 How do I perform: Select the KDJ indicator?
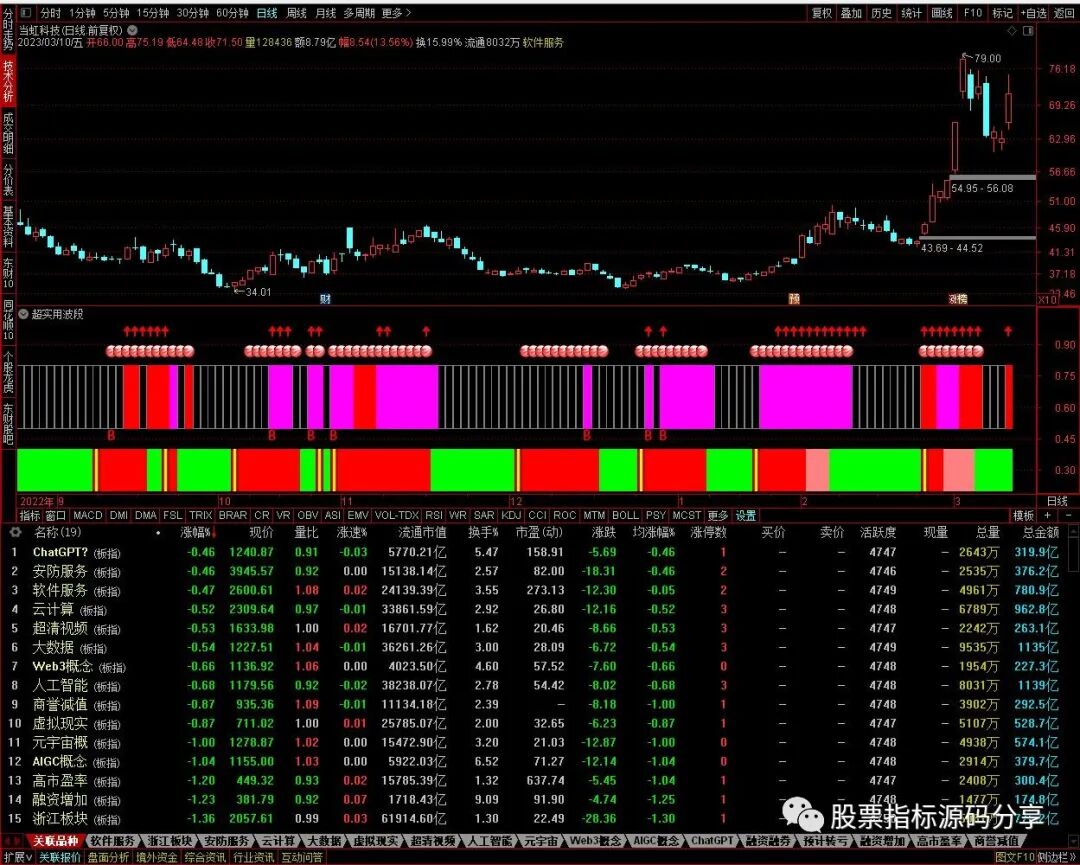[x=511, y=515]
